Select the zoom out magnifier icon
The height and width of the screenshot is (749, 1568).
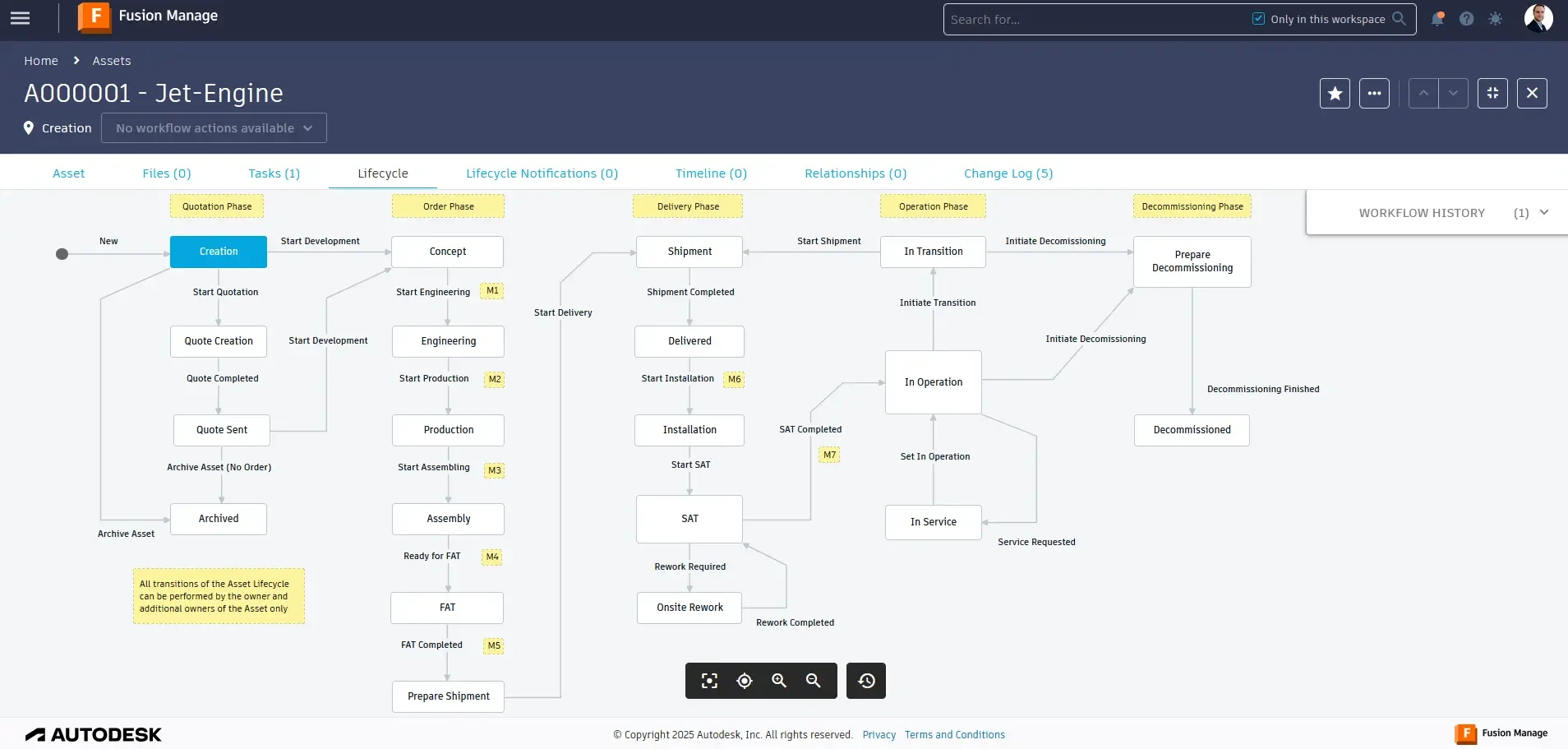coord(813,680)
